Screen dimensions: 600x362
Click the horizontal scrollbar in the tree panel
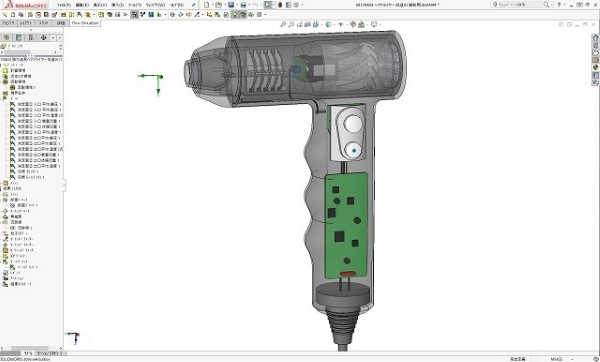[x=31, y=348]
